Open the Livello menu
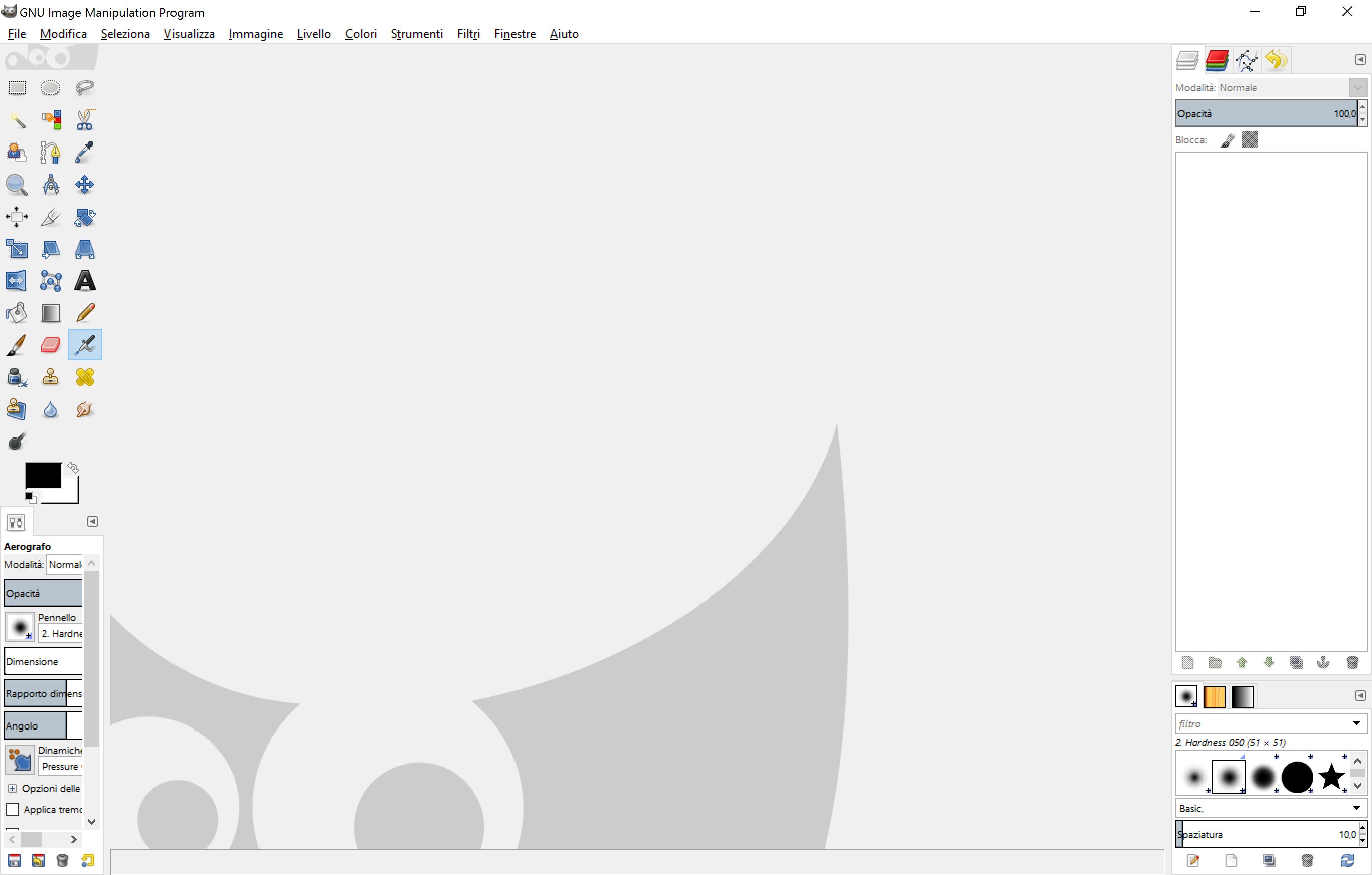This screenshot has height=875, width=1372. (x=313, y=34)
